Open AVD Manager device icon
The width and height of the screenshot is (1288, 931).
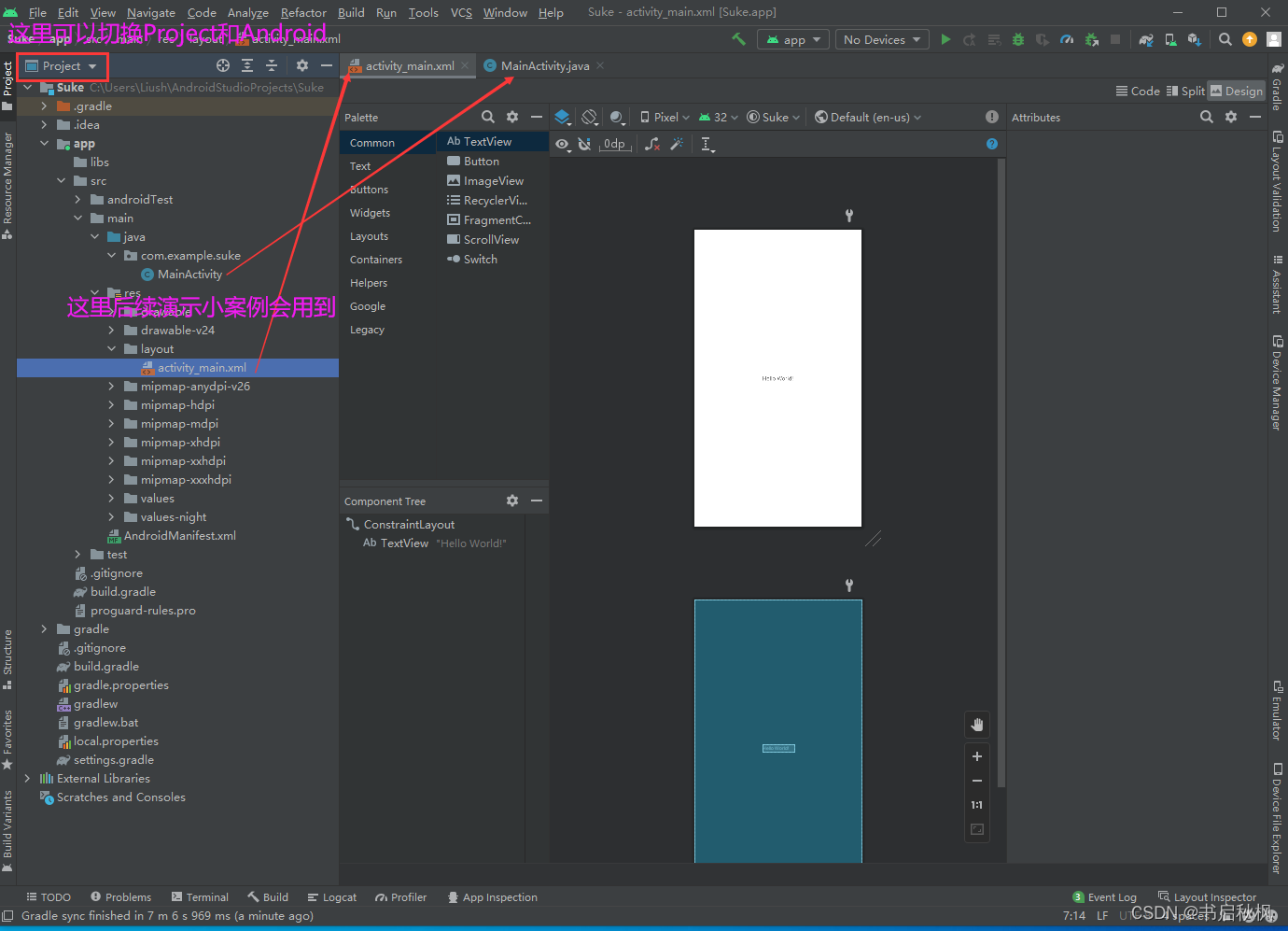pyautogui.click(x=1170, y=39)
